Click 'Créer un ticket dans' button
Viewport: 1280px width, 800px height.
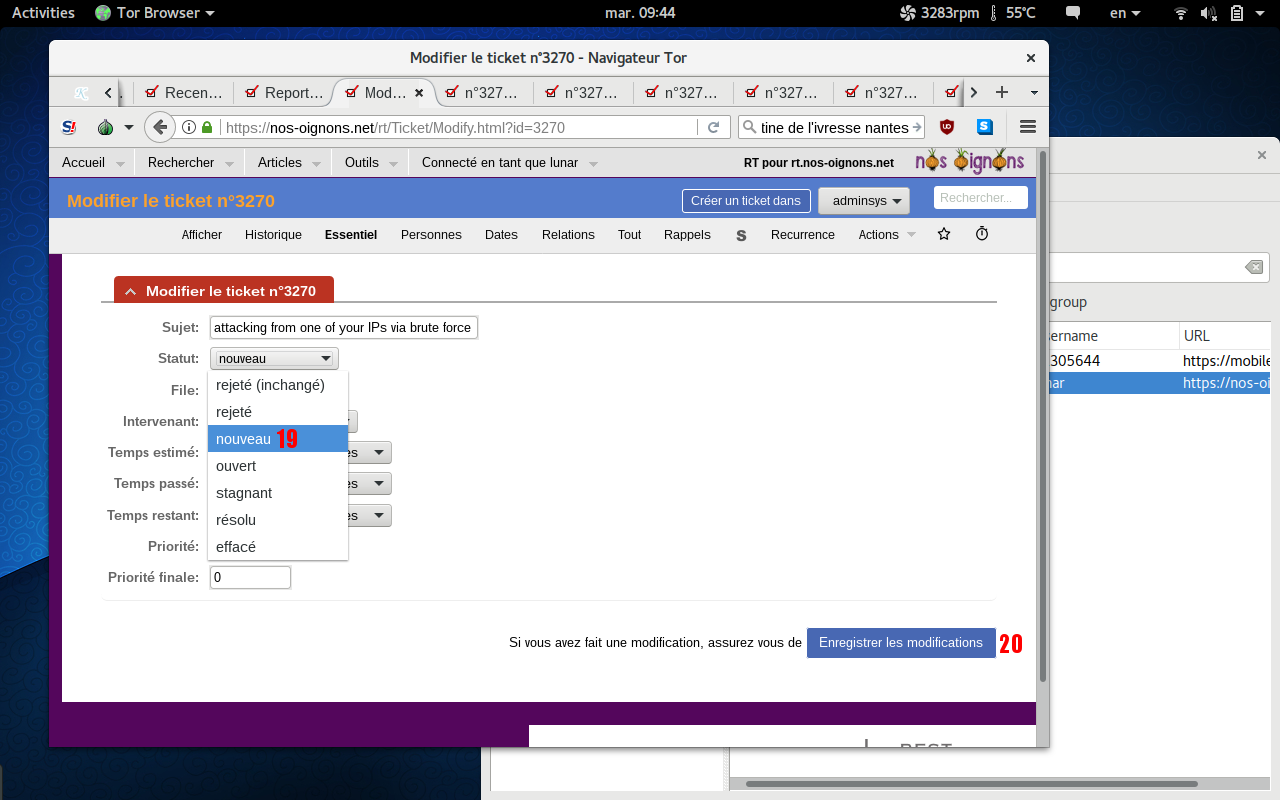click(x=745, y=200)
